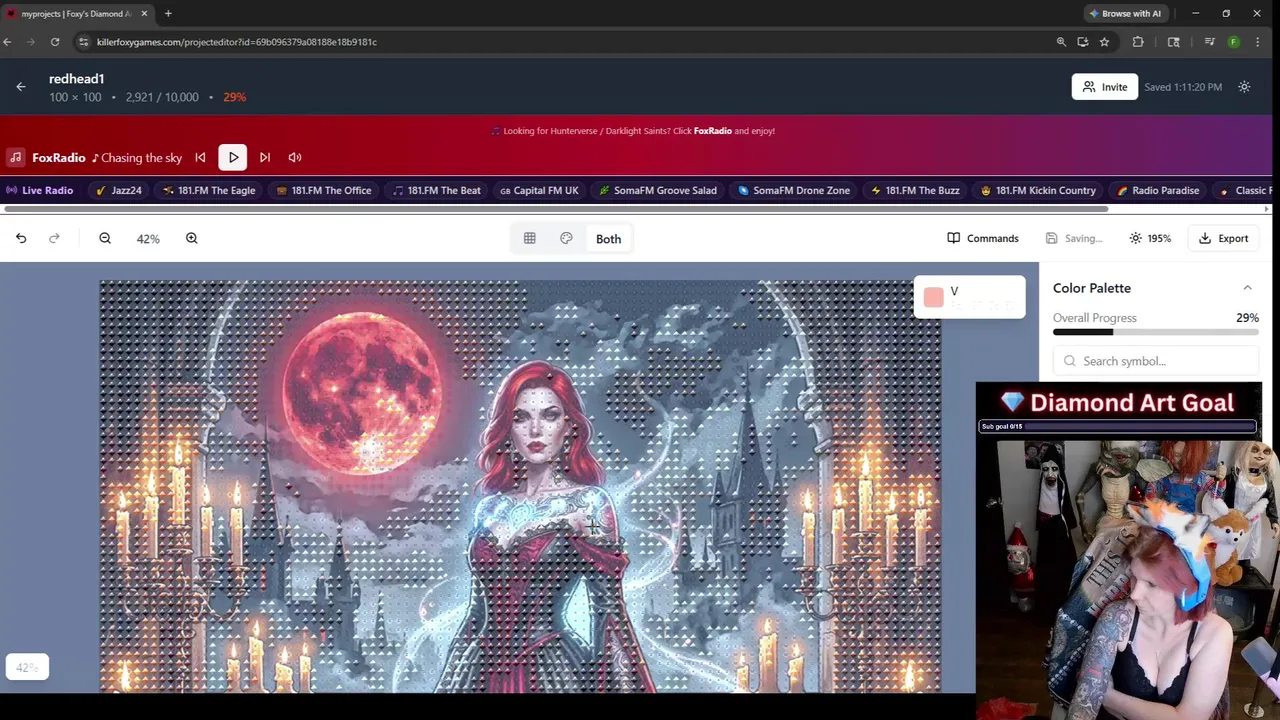
Task: Open the browser extensions puzzle icon
Action: pyautogui.click(x=1138, y=42)
